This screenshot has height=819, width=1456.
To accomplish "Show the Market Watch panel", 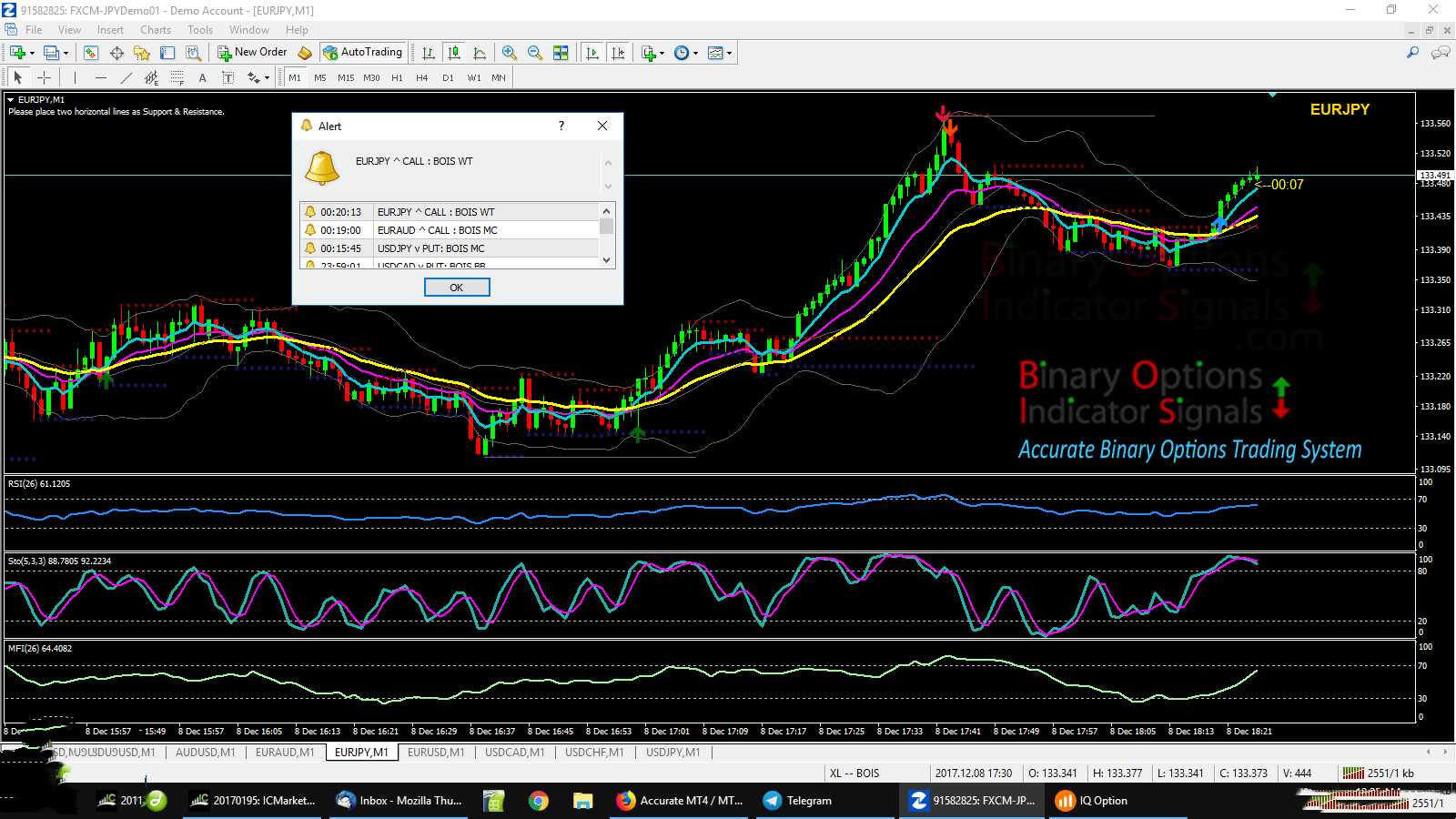I will [91, 53].
